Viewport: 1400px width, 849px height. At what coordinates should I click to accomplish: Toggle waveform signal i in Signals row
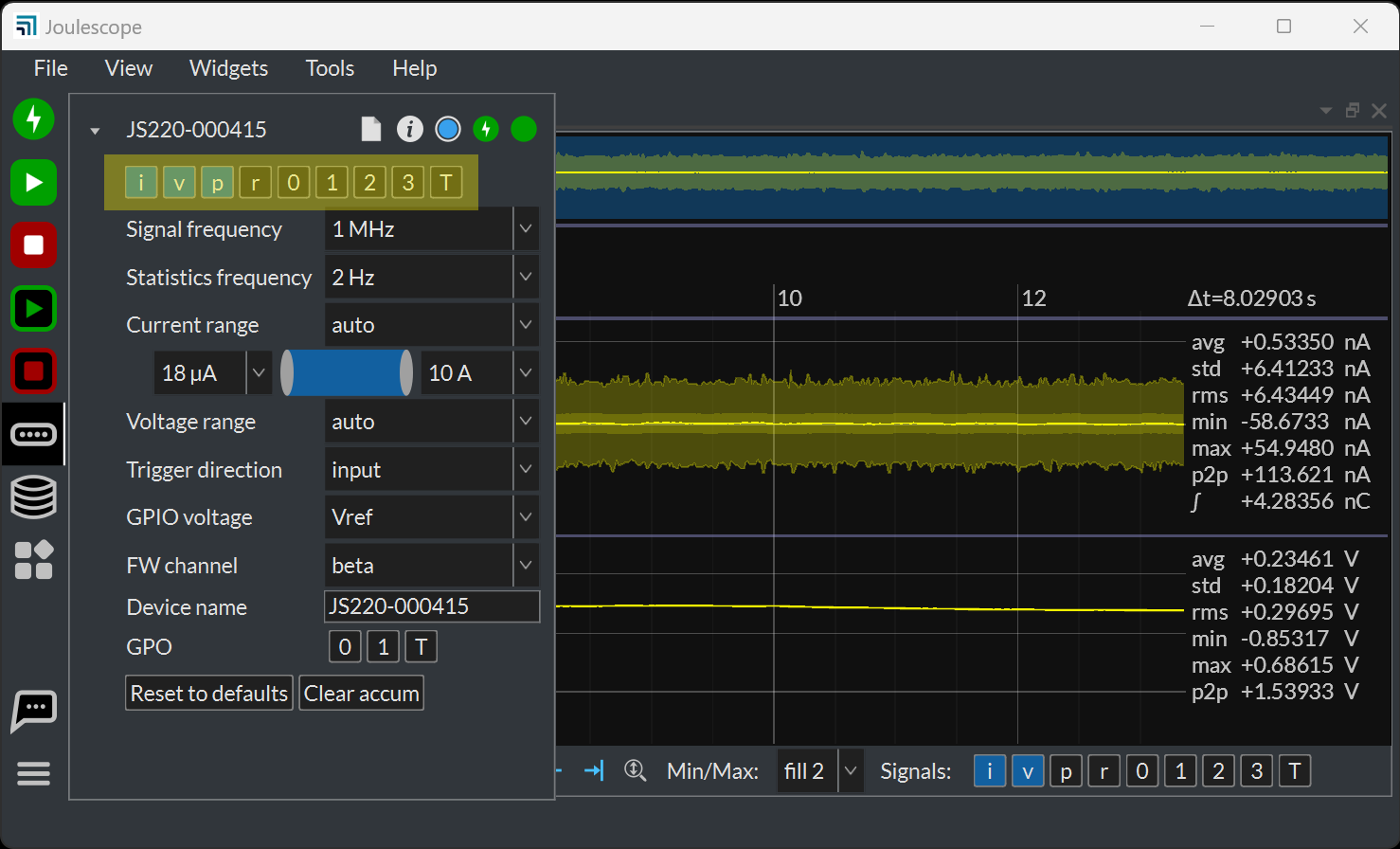[990, 771]
